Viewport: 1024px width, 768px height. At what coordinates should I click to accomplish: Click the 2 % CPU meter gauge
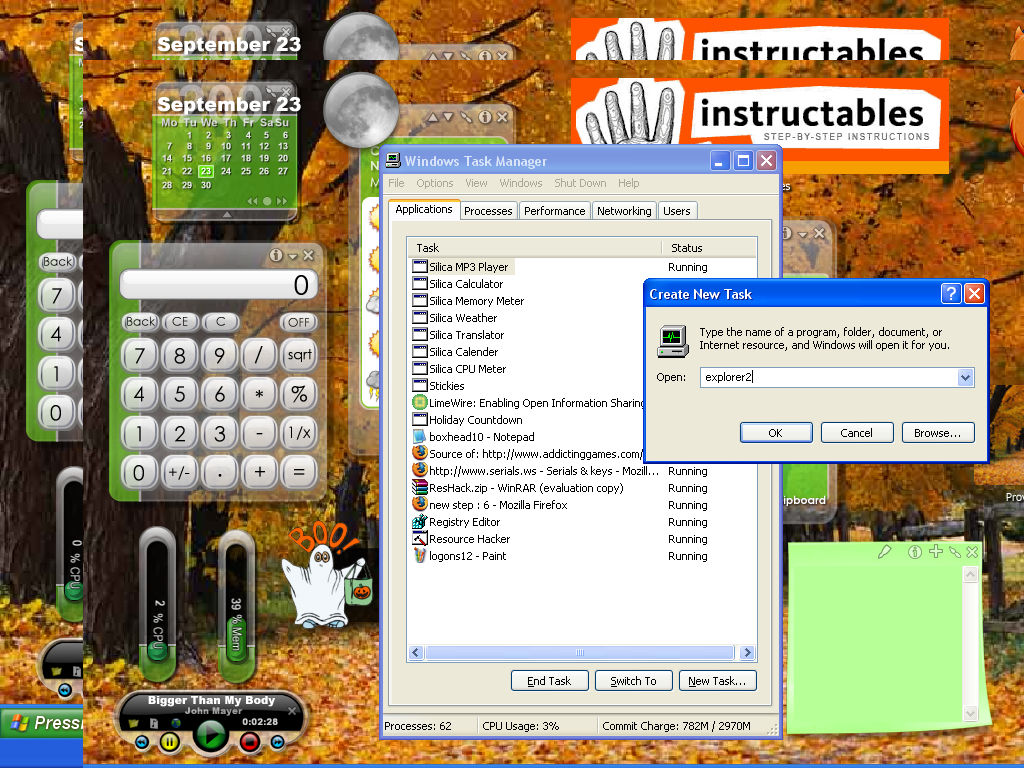pyautogui.click(x=157, y=605)
